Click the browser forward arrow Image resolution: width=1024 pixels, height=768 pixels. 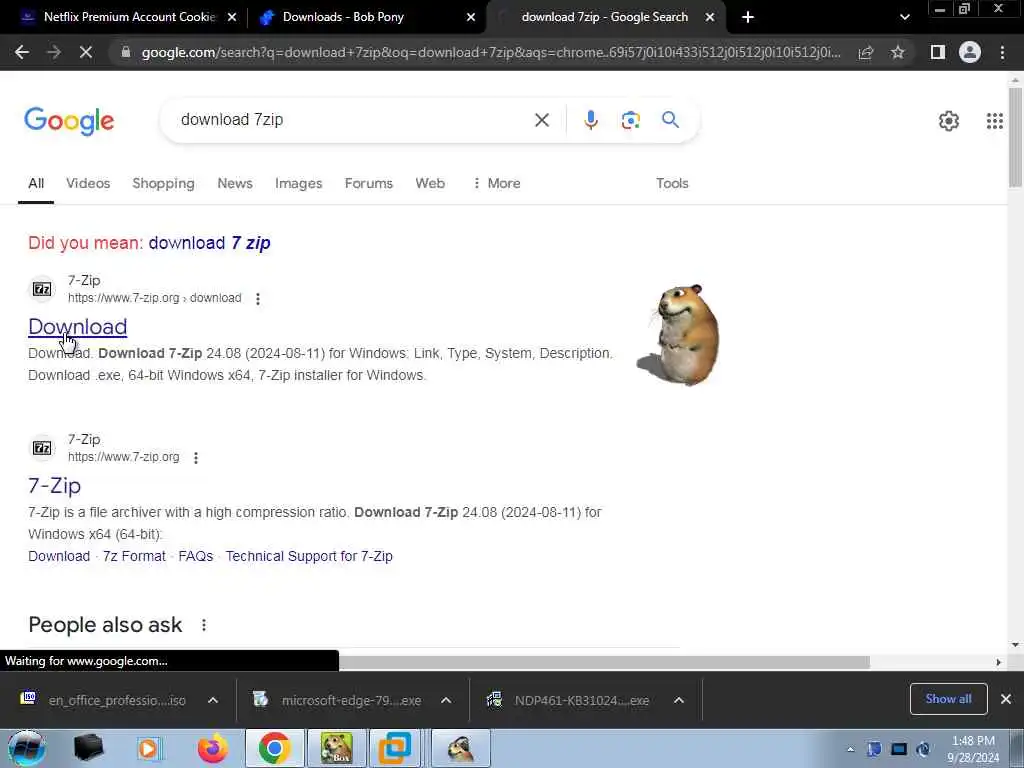54,52
